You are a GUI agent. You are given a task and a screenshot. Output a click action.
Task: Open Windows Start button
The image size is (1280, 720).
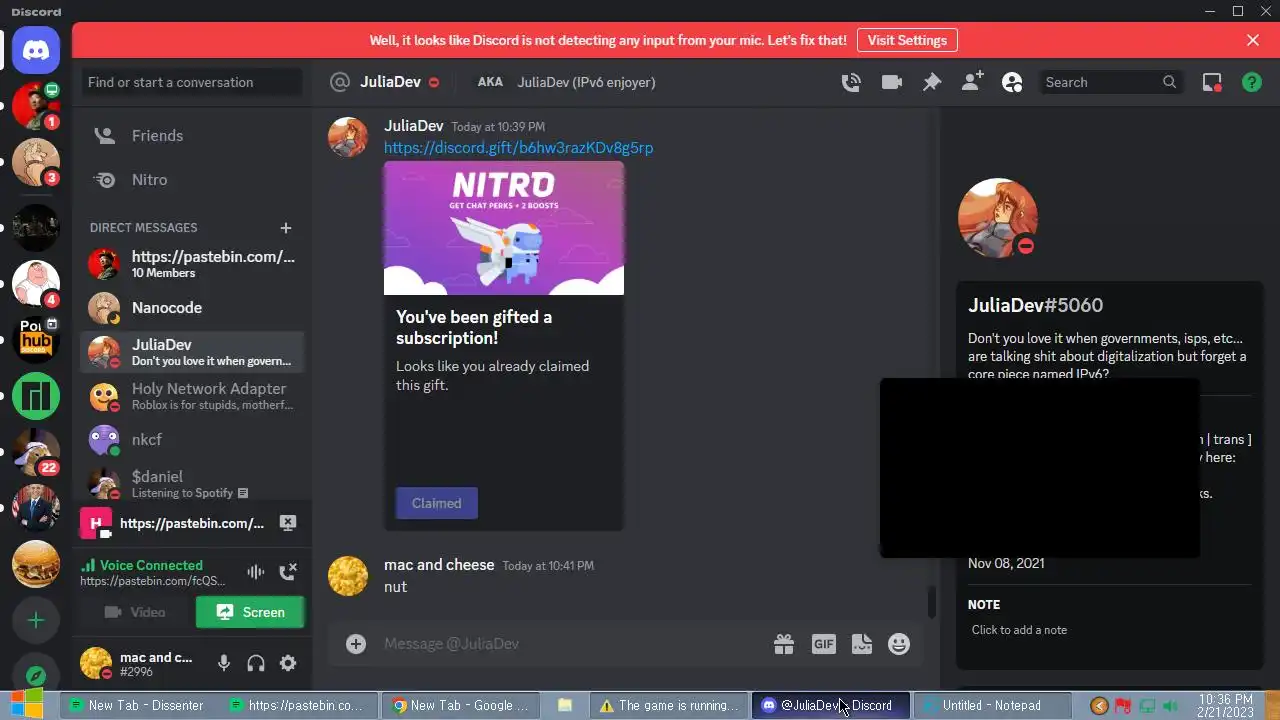(x=27, y=705)
